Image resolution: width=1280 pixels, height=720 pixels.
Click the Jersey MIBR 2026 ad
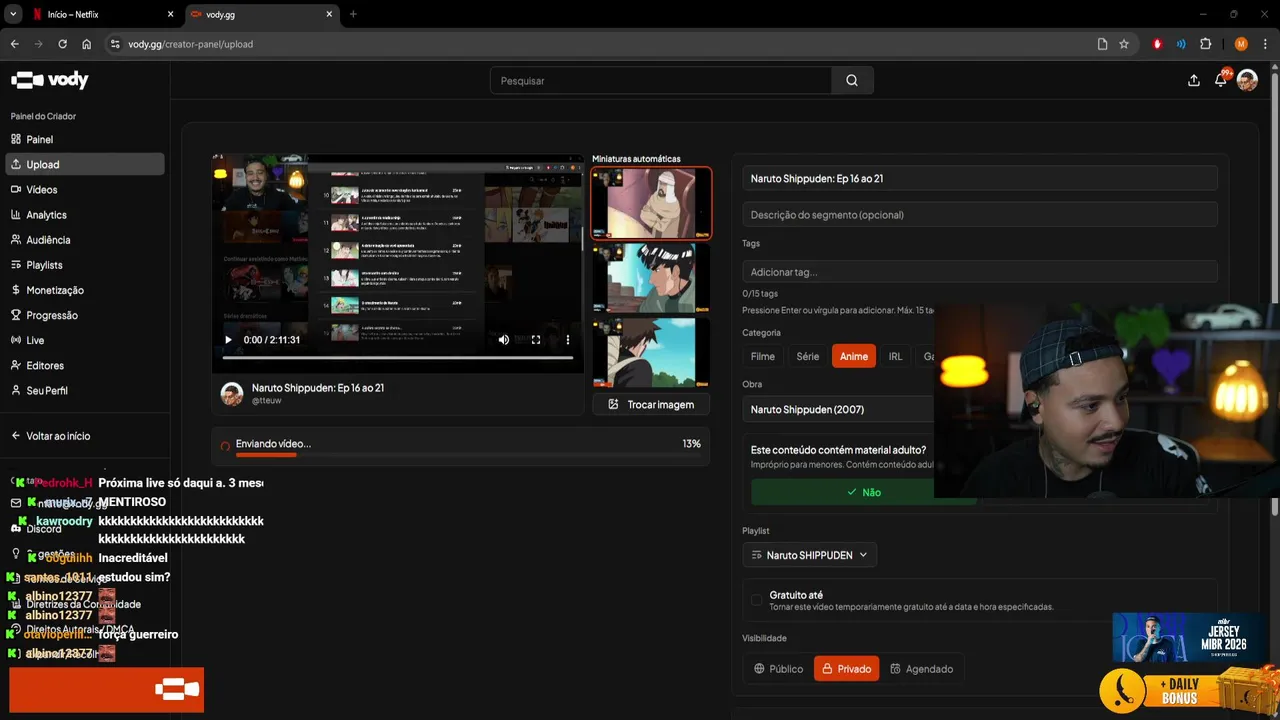coord(1187,637)
